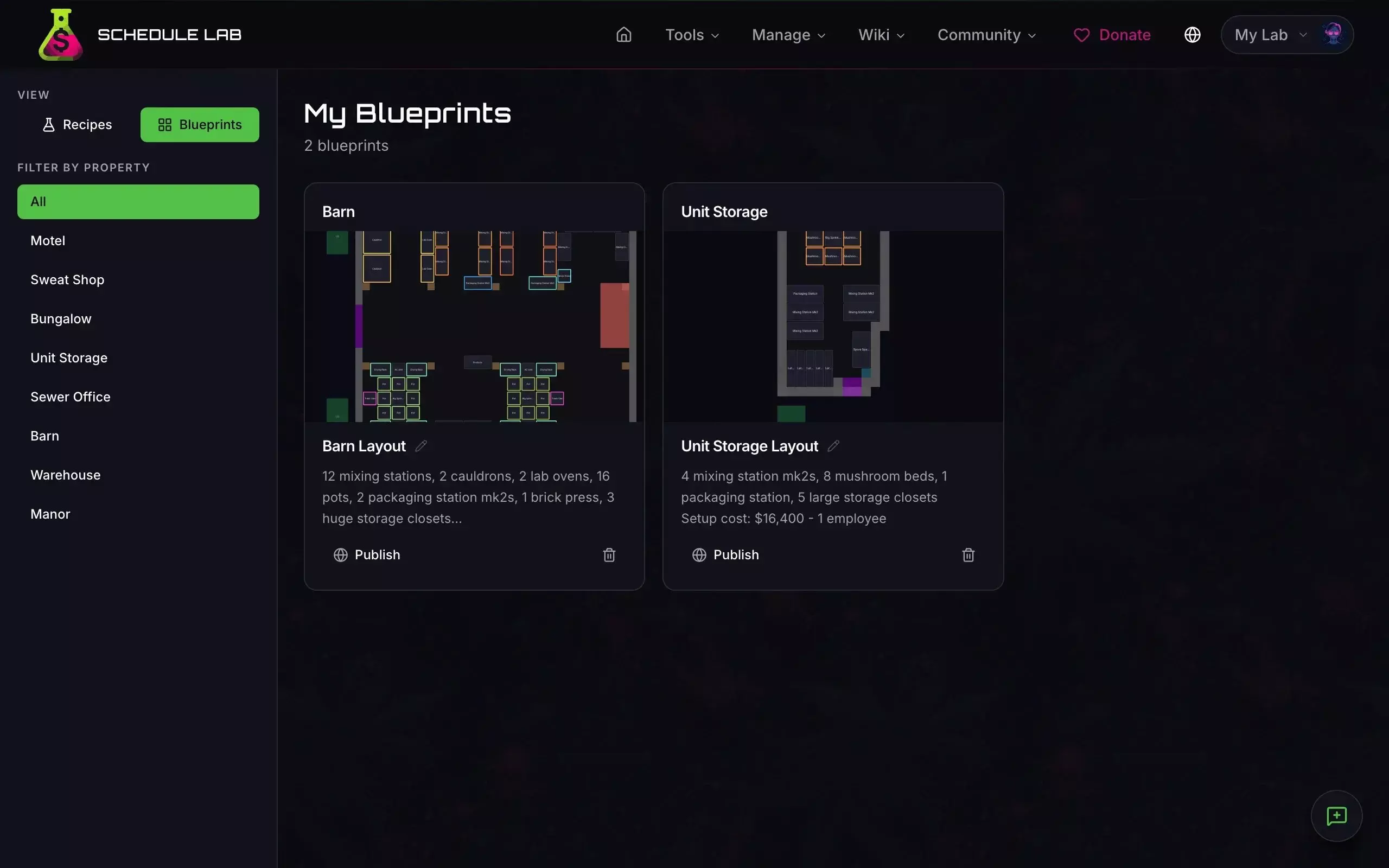Viewport: 1389px width, 868px height.
Task: Open the Manage dropdown
Action: (788, 35)
